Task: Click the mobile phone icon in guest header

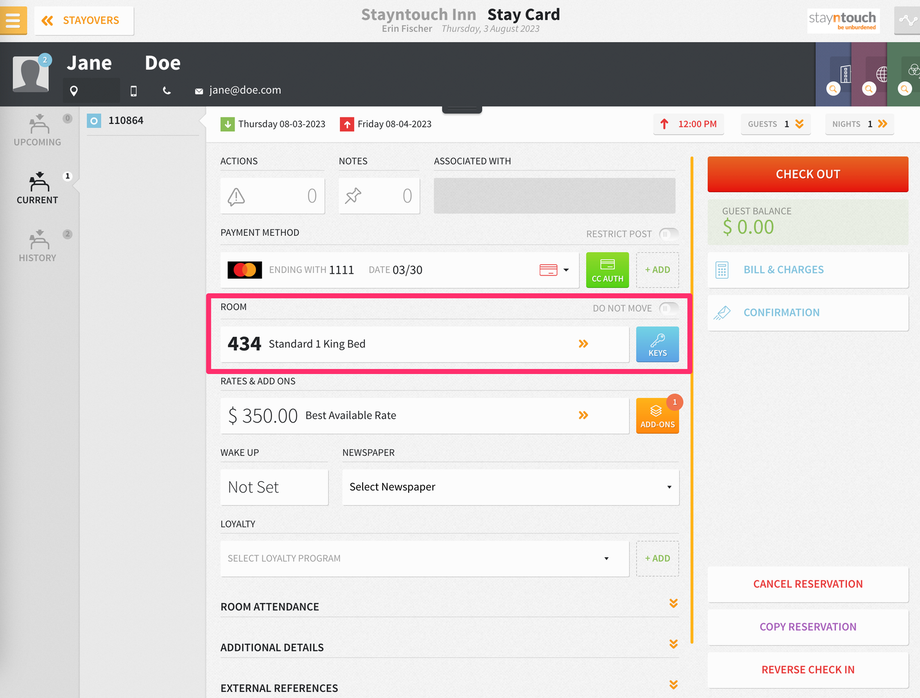Action: tap(134, 91)
